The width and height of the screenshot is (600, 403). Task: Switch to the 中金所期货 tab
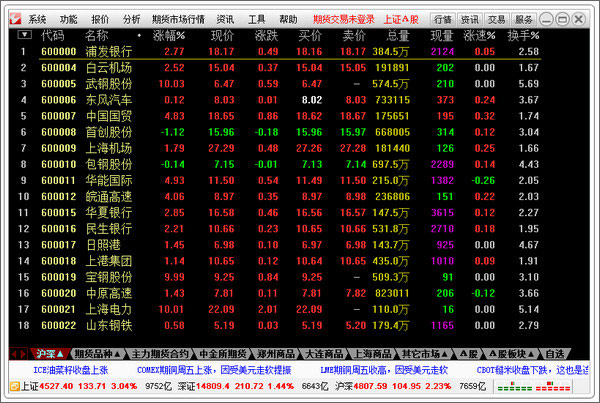coord(223,354)
